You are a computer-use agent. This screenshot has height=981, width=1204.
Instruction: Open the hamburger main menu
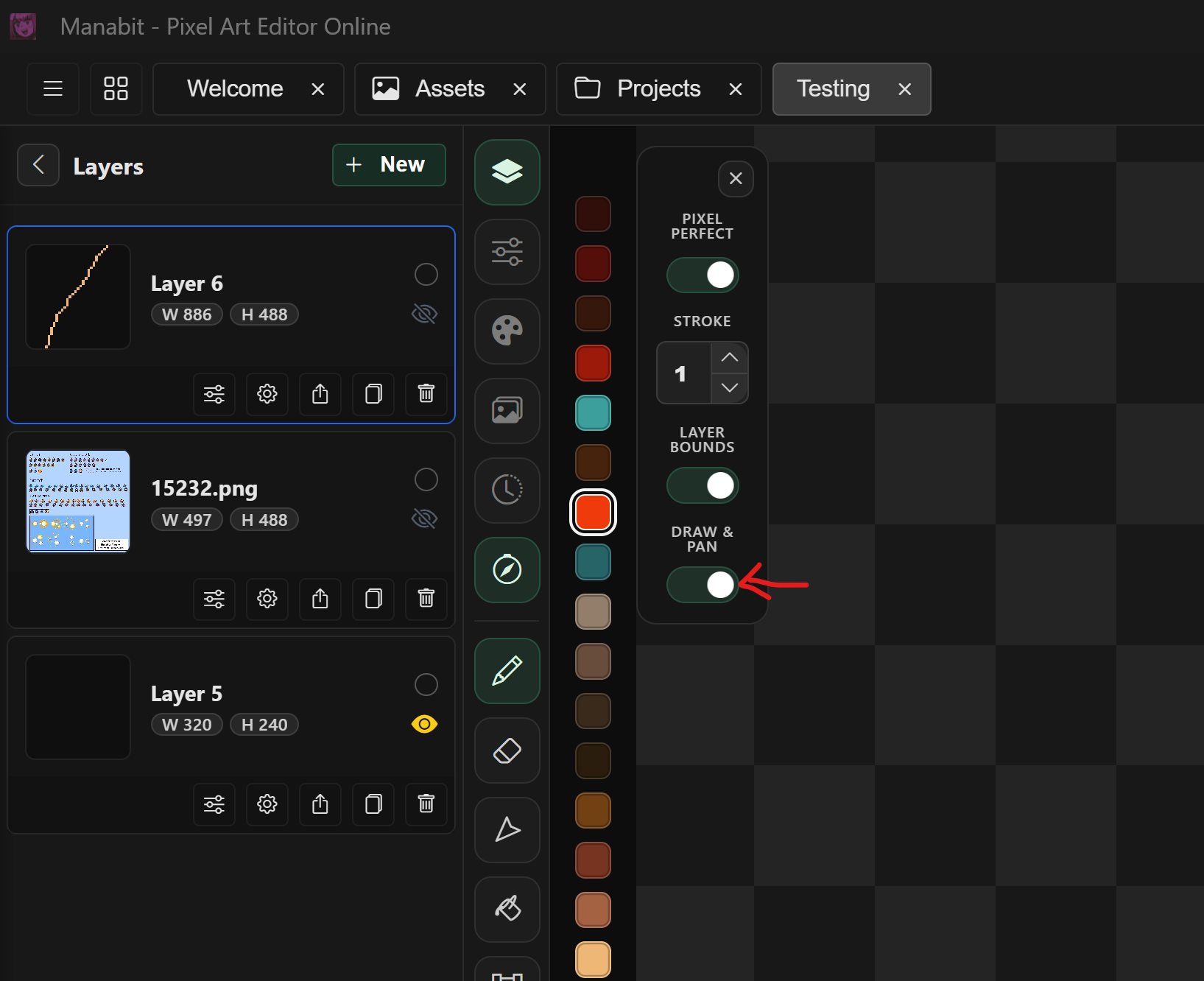point(53,89)
